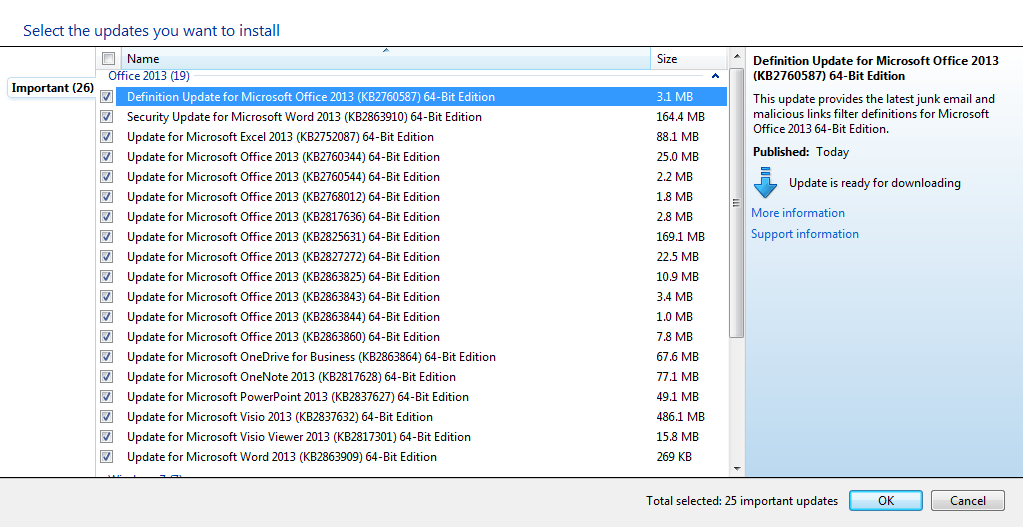This screenshot has width=1023, height=527.
Task: Select Update for Office KB2760344 row
Action: click(x=421, y=157)
